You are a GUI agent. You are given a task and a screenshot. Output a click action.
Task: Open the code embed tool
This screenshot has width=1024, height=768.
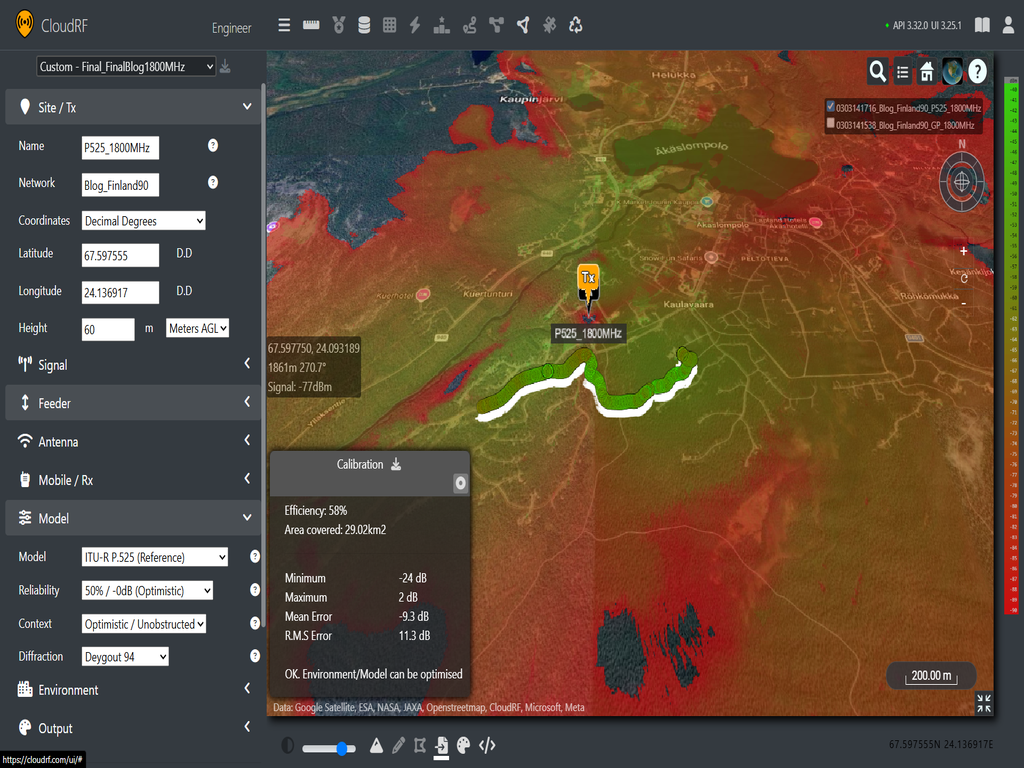pos(488,745)
